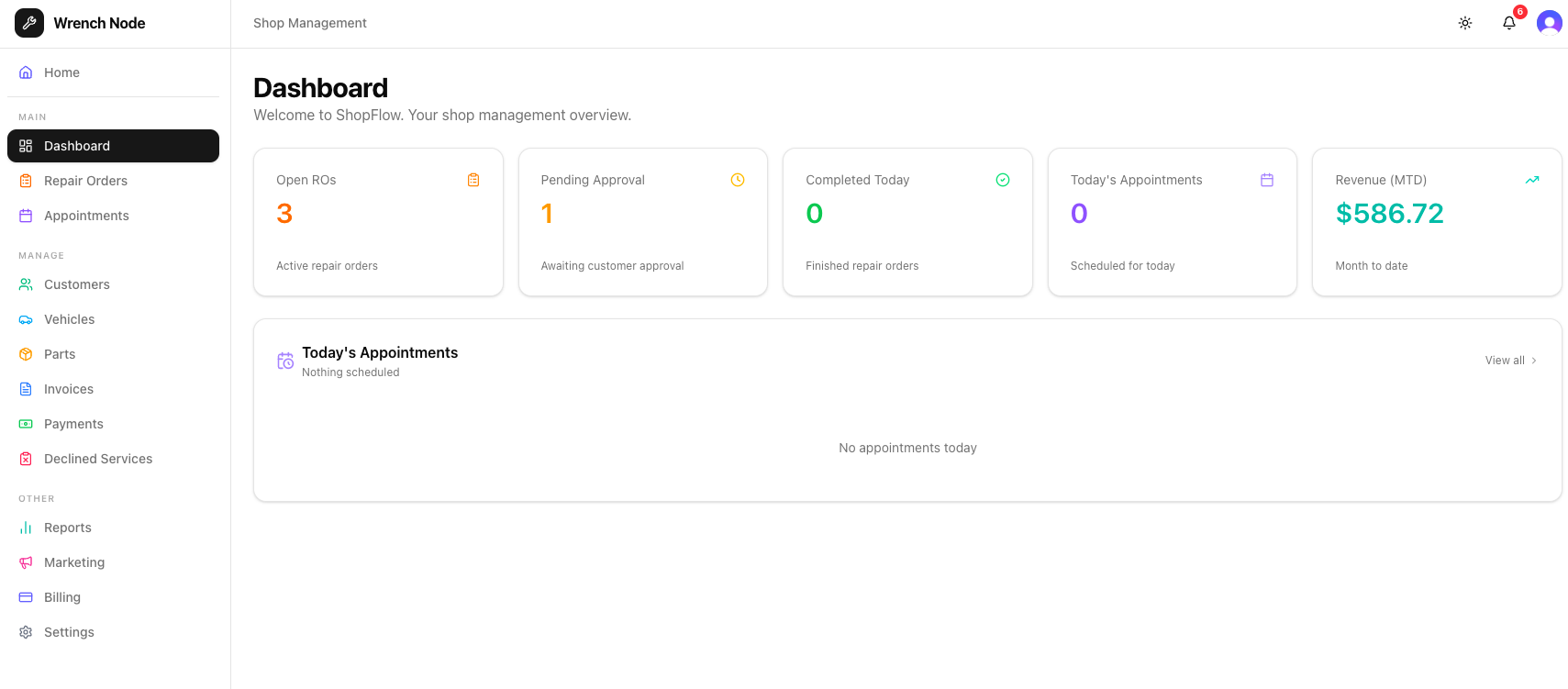Open the user profile avatar
This screenshot has height=689, width=1568.
click(x=1549, y=23)
